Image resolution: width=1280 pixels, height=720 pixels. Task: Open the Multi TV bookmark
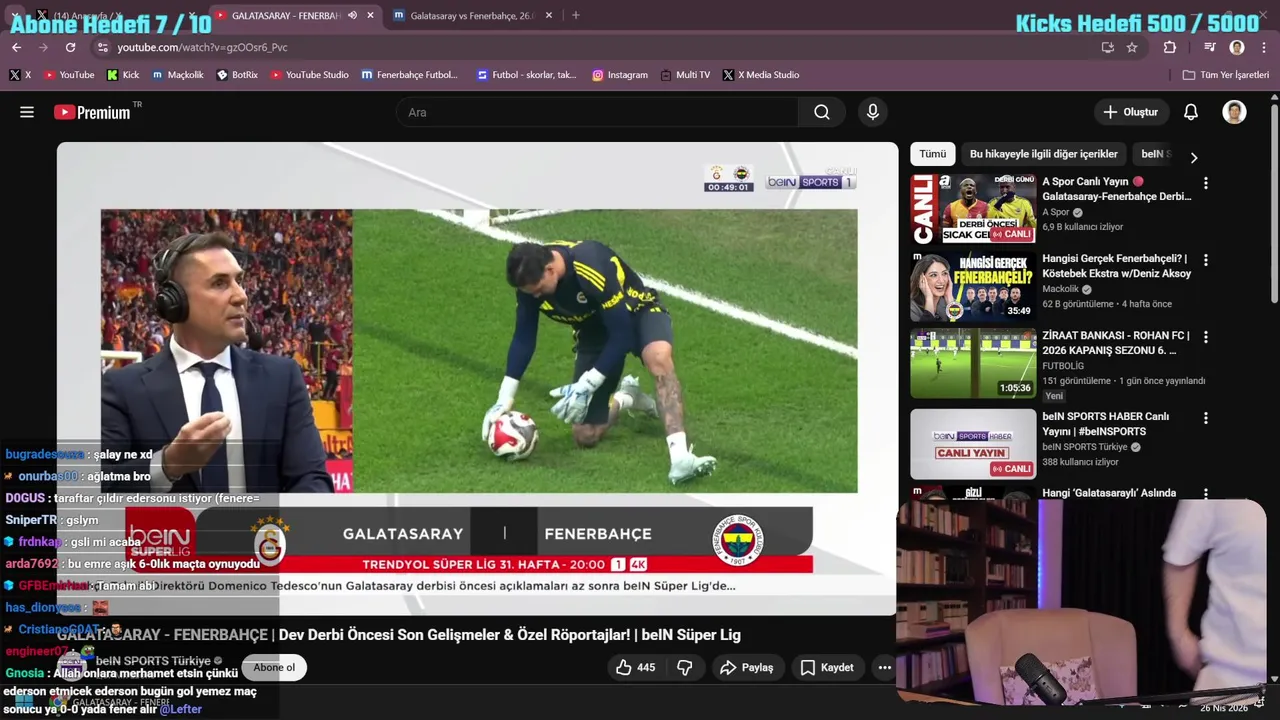point(686,75)
